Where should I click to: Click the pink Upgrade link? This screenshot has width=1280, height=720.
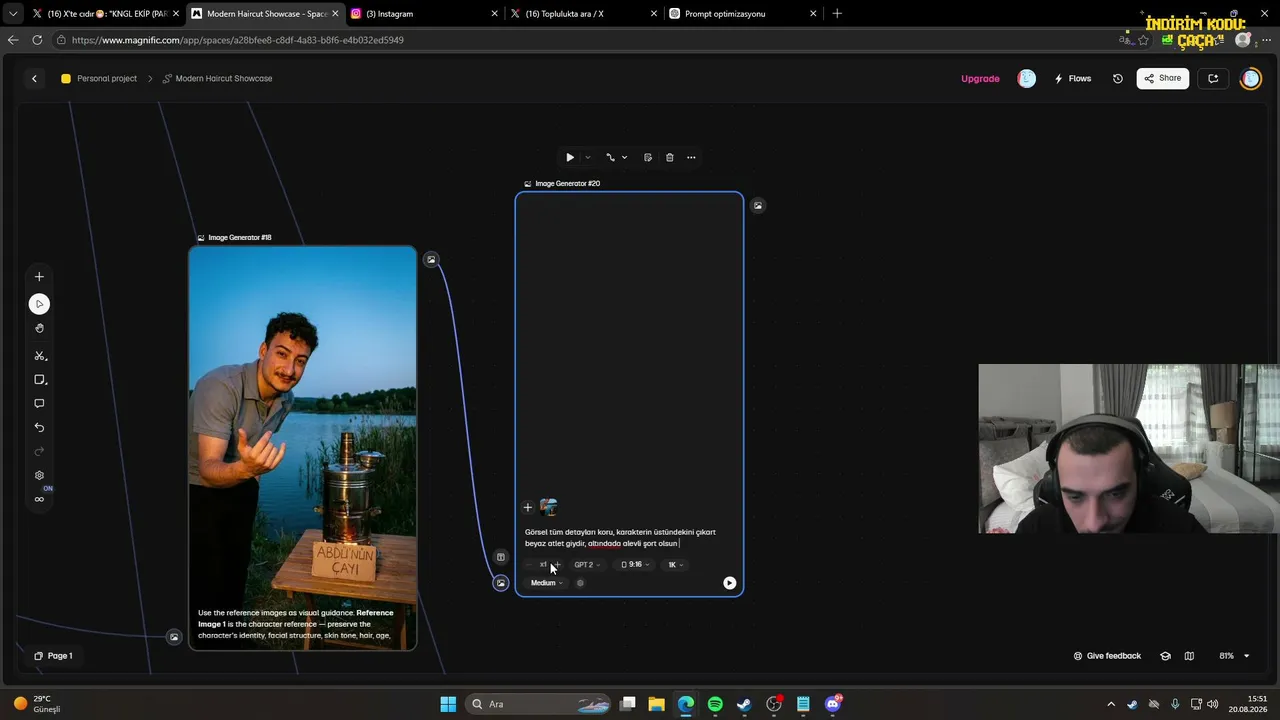(x=980, y=79)
